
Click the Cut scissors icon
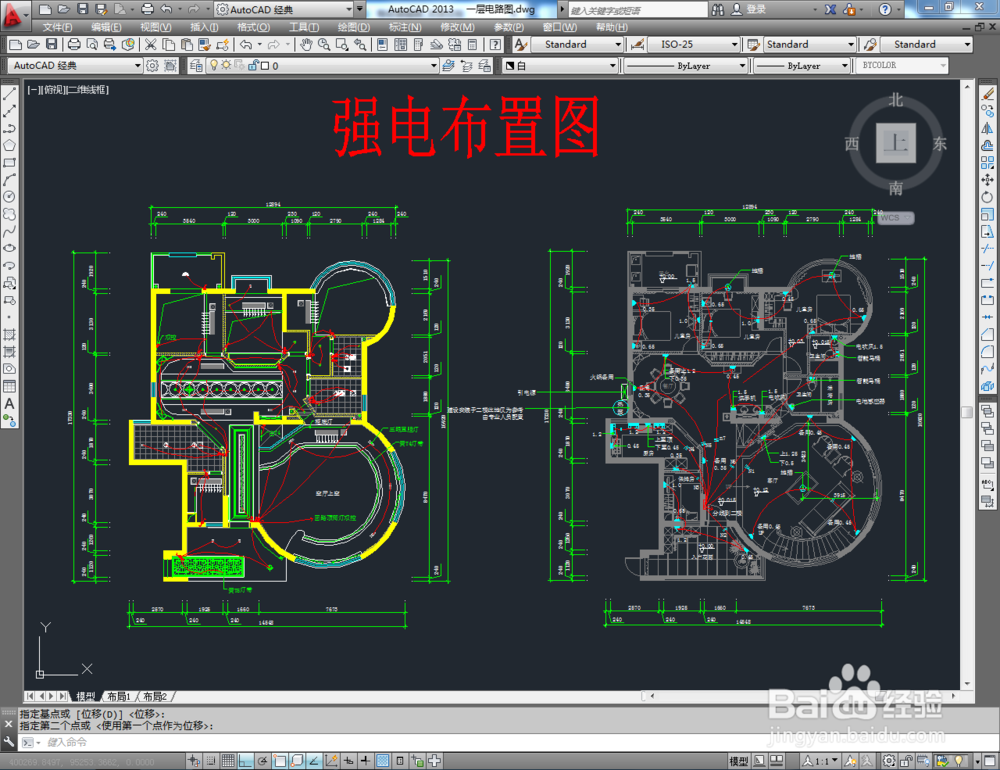151,44
